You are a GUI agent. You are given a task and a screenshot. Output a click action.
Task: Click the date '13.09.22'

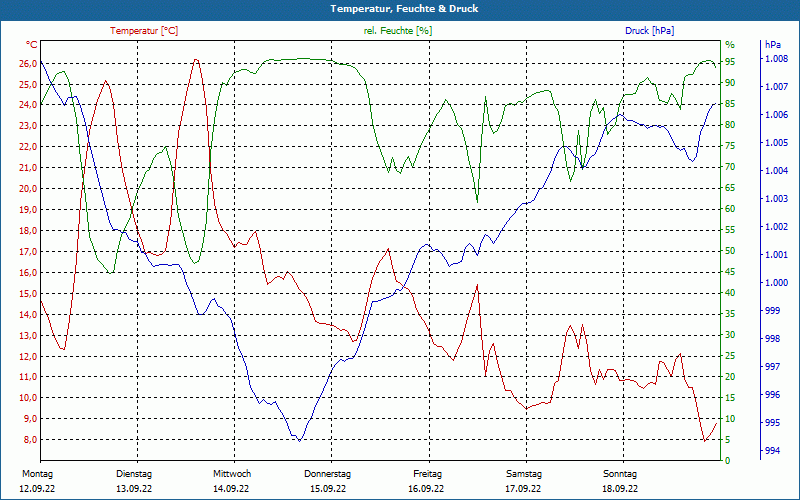point(134,489)
